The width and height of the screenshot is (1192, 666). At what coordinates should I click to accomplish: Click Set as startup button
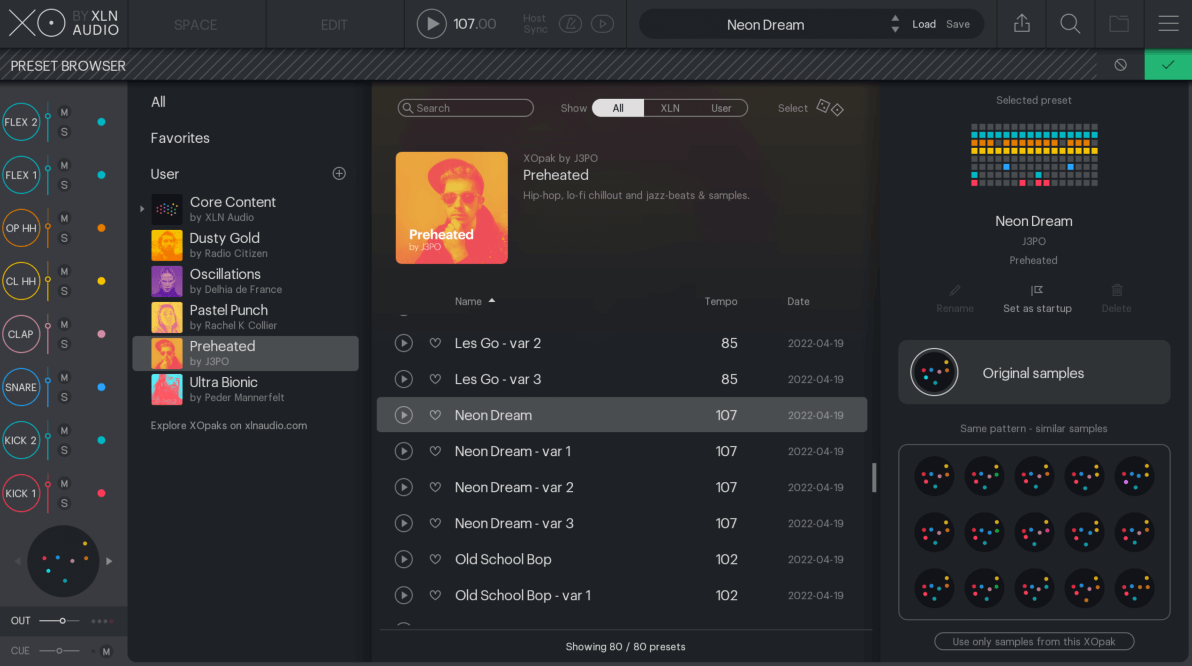click(1037, 298)
